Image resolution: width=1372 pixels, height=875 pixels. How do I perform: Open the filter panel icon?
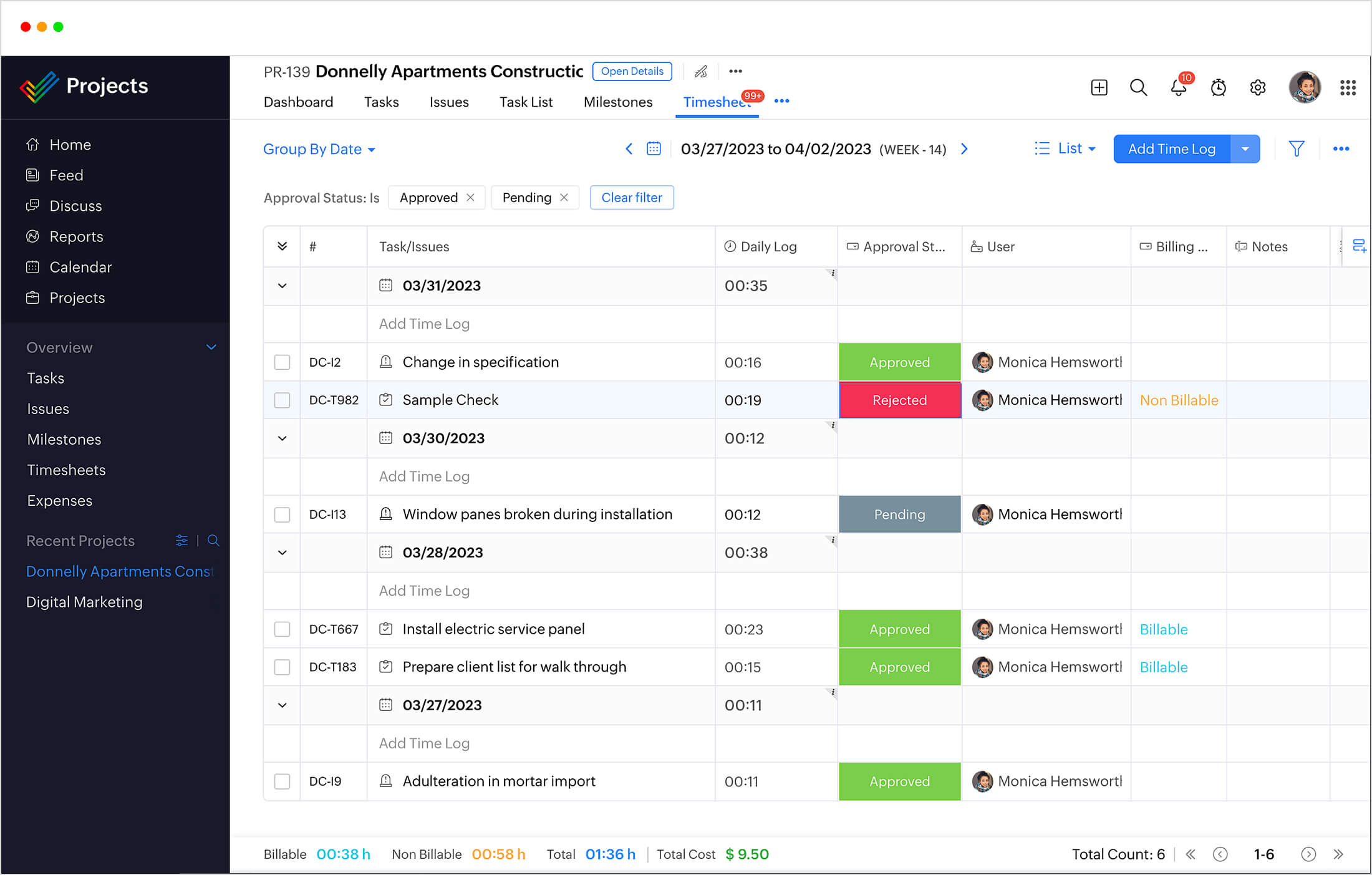click(1297, 149)
